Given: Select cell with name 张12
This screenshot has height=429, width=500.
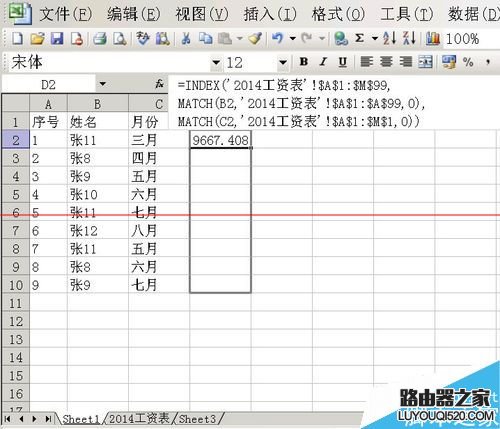Looking at the screenshot, I should click(x=98, y=231).
